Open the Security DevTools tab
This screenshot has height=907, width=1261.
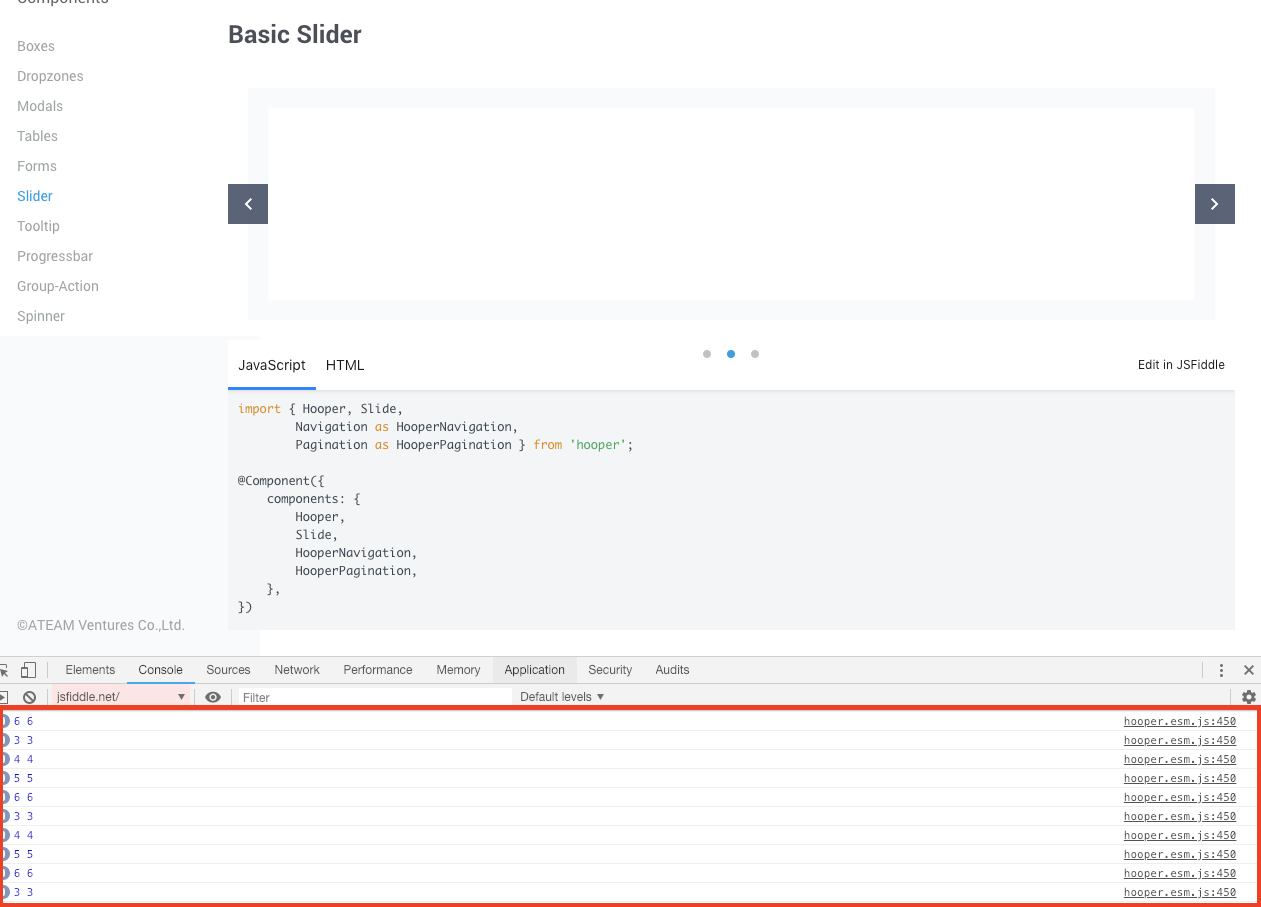[x=610, y=670]
